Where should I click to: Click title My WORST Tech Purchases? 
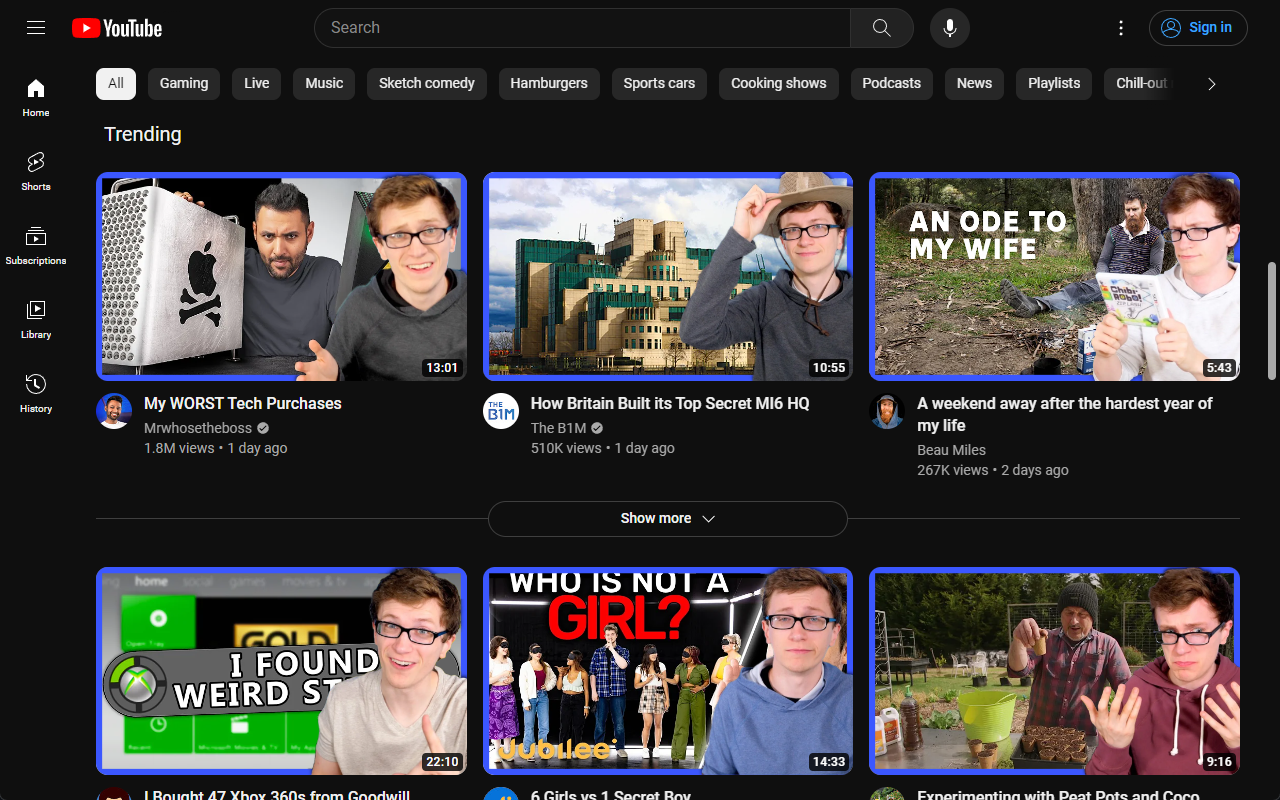tap(243, 404)
